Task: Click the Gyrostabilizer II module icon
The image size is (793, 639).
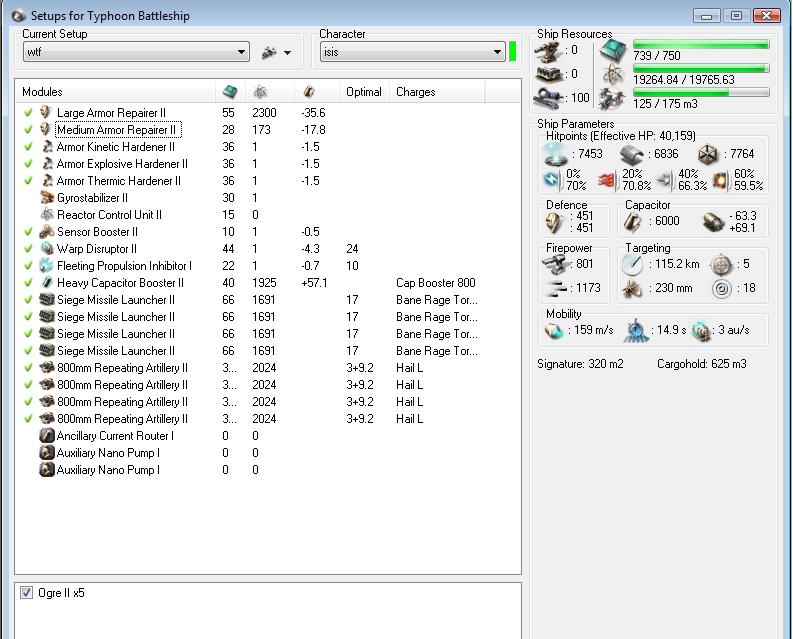Action: pos(47,198)
